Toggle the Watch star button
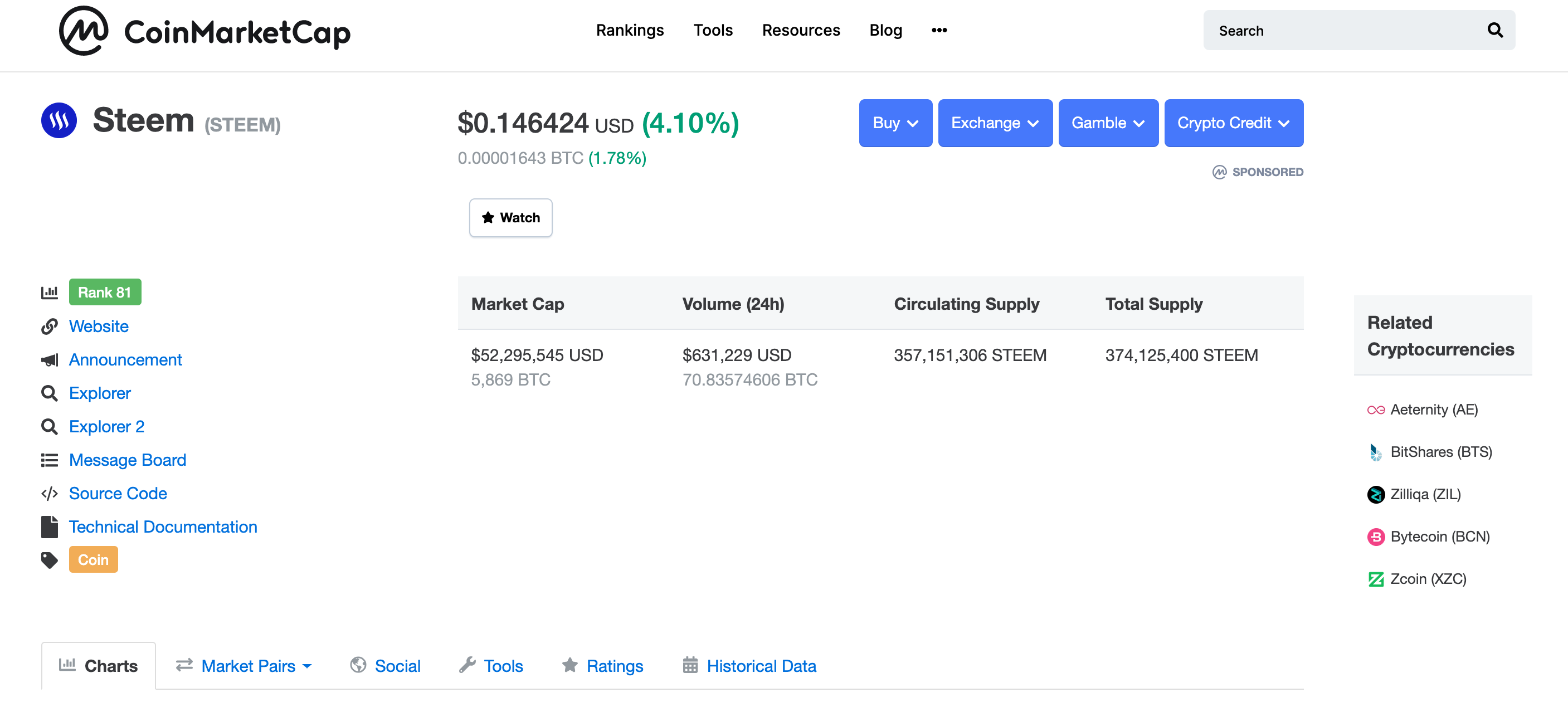The height and width of the screenshot is (702, 1568). (x=510, y=217)
